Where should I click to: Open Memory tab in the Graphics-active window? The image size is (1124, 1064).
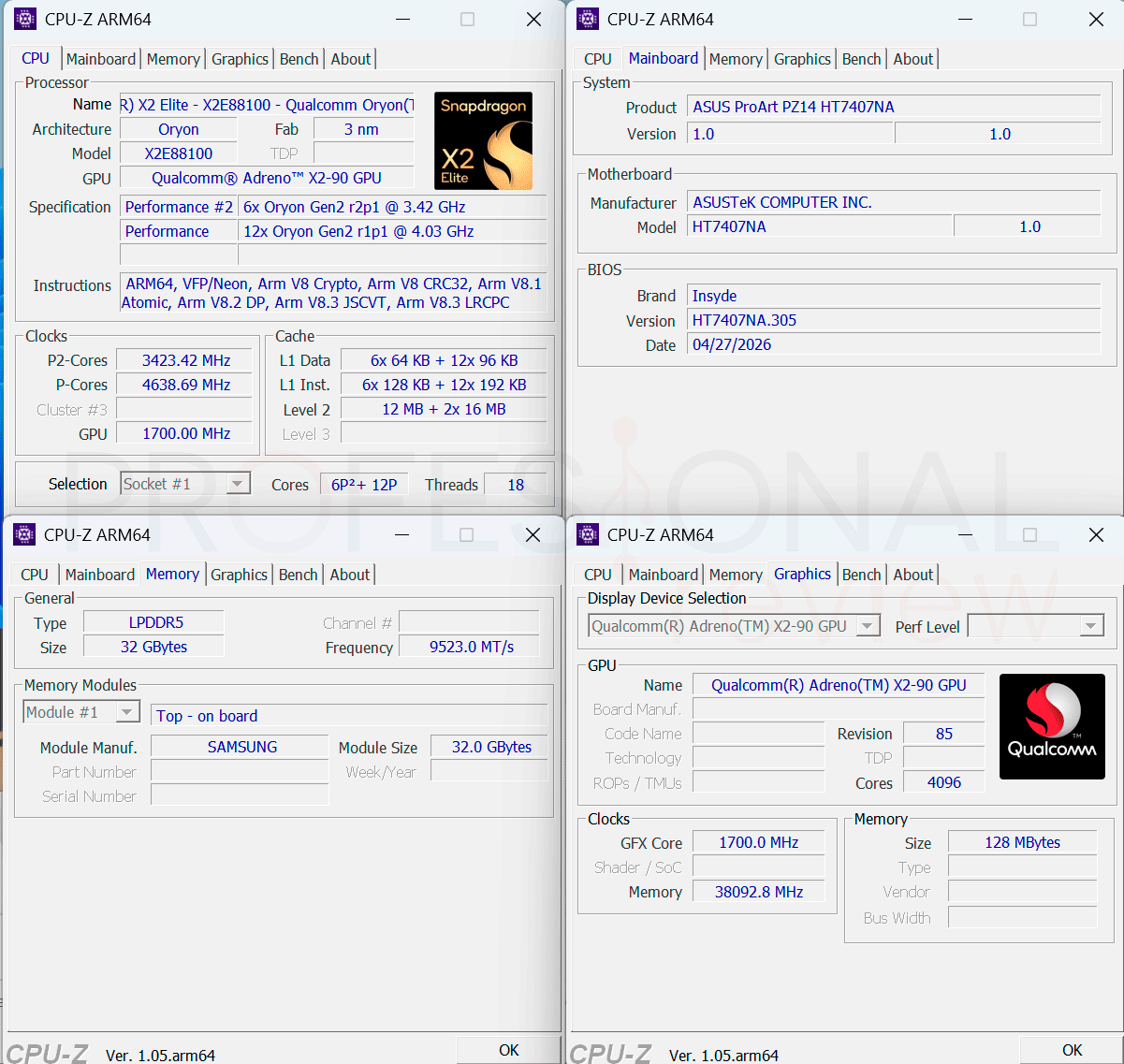click(736, 575)
